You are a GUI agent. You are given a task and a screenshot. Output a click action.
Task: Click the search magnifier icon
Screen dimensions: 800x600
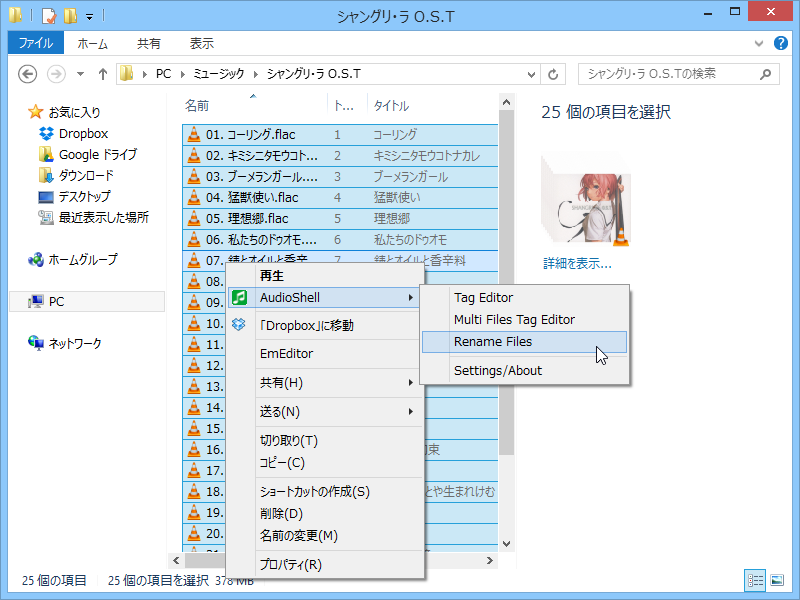763,73
